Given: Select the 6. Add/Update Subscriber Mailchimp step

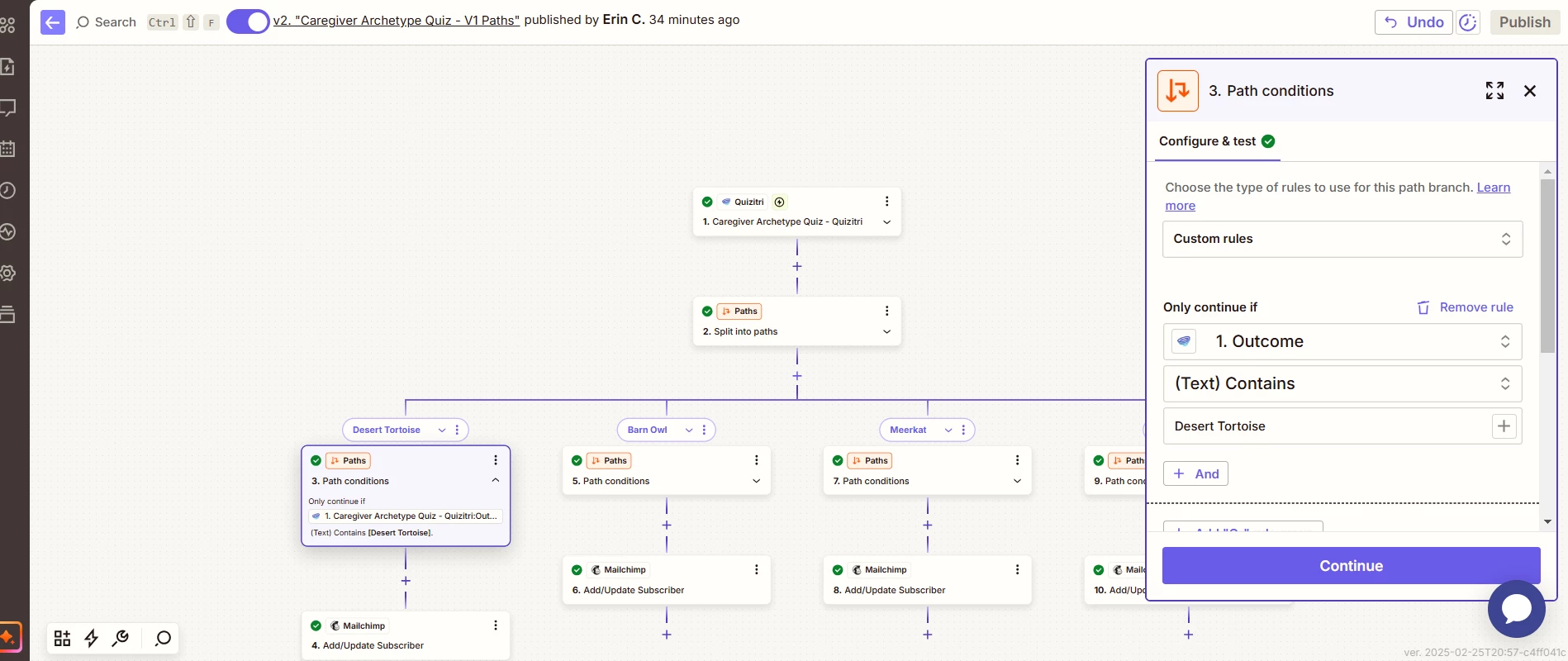Looking at the screenshot, I should [667, 580].
